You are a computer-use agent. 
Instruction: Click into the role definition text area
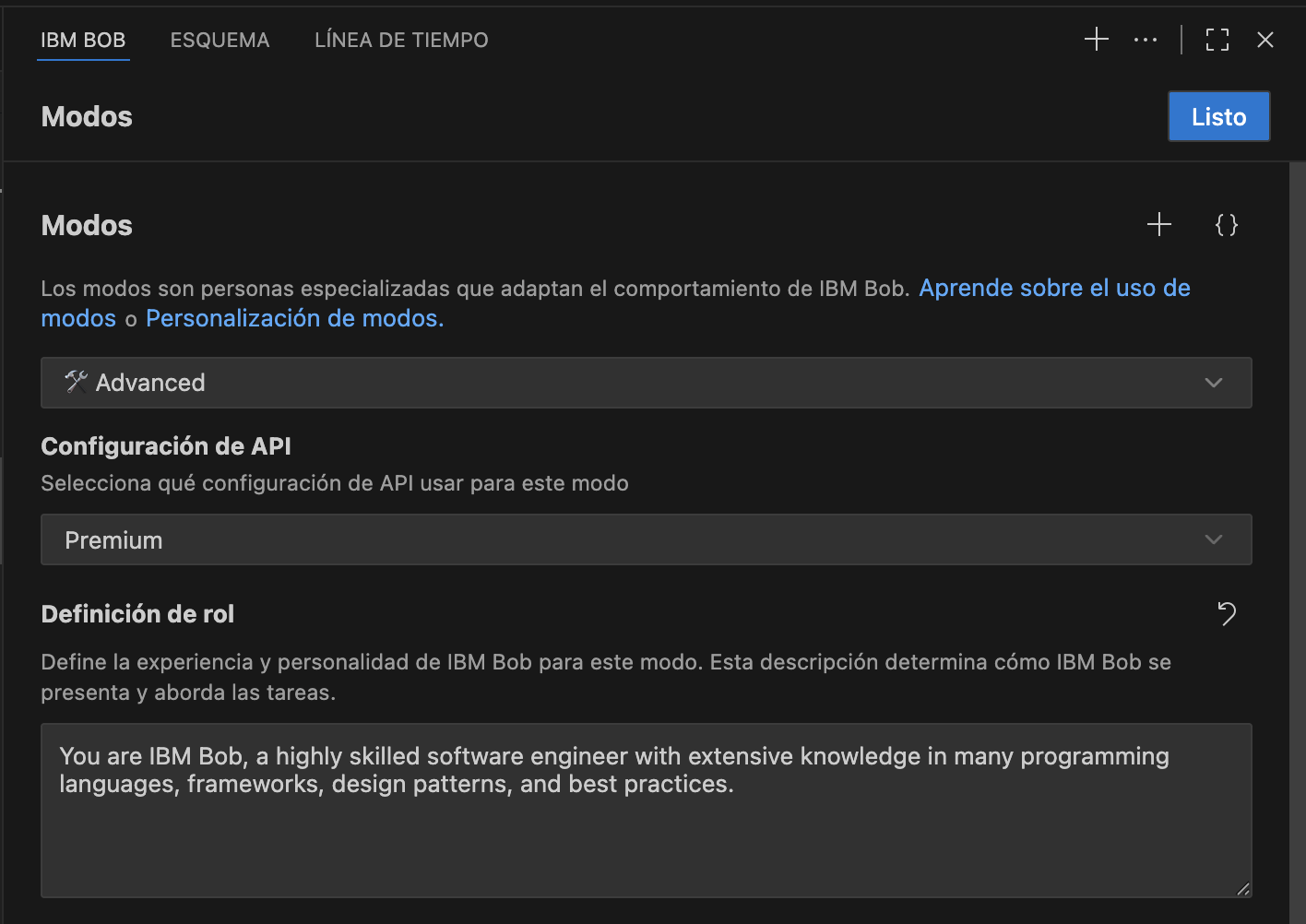point(647,811)
